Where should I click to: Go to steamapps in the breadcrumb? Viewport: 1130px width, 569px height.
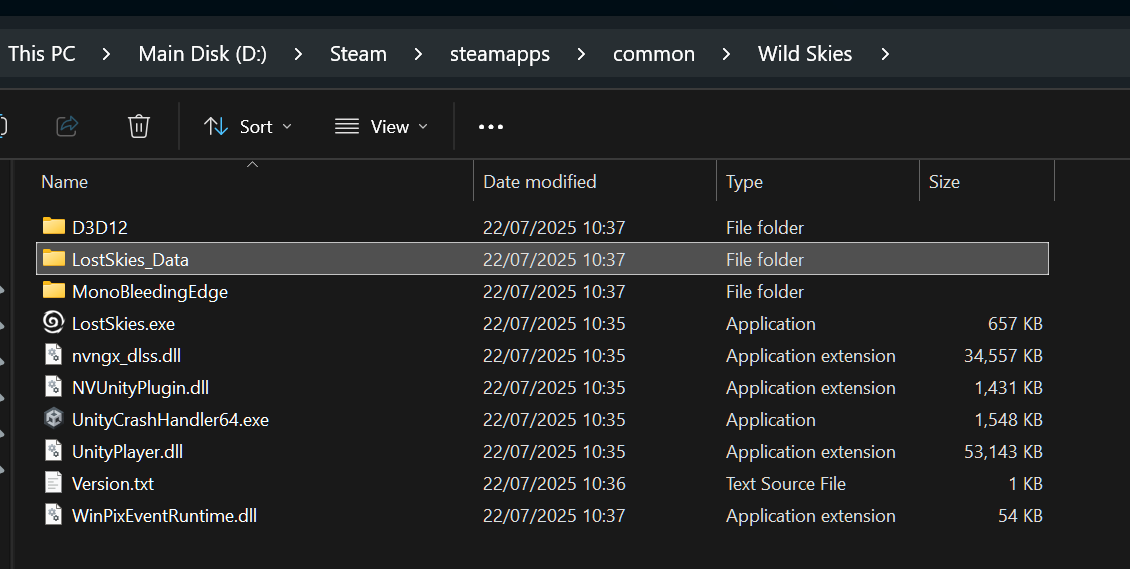click(500, 54)
